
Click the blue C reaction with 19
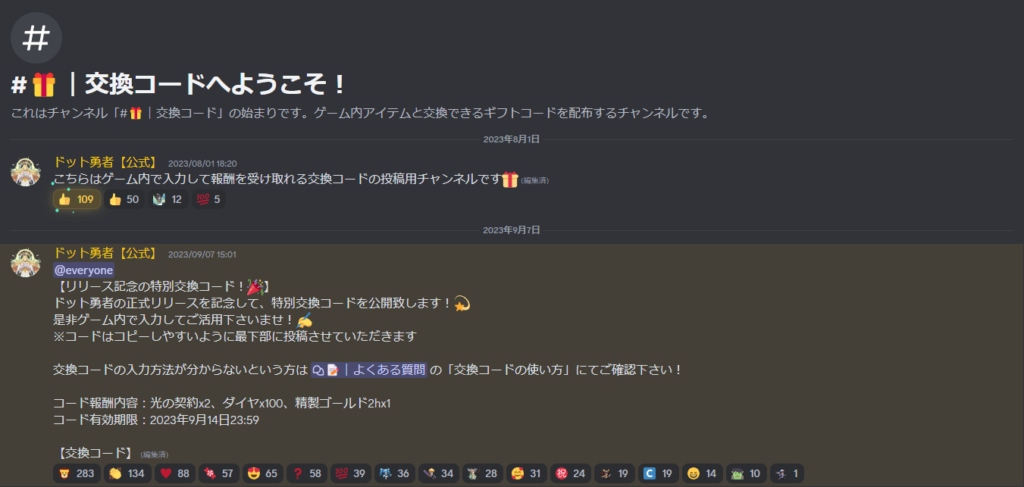click(658, 473)
